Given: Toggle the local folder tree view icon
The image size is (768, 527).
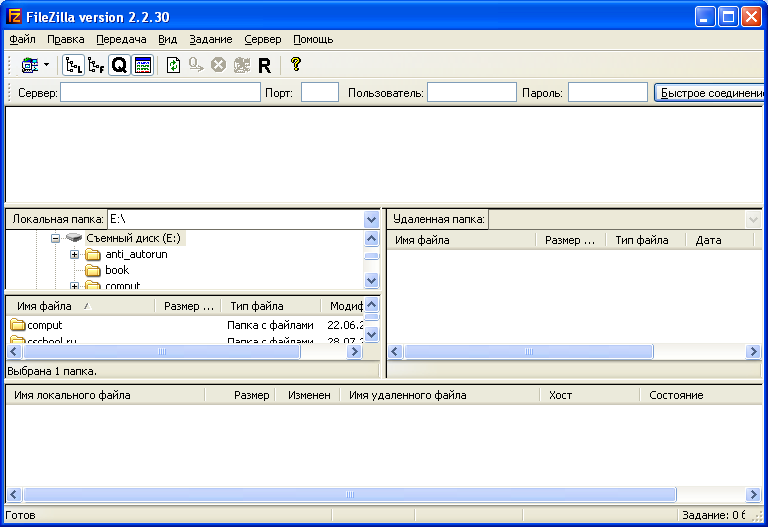Looking at the screenshot, I should click(73, 65).
